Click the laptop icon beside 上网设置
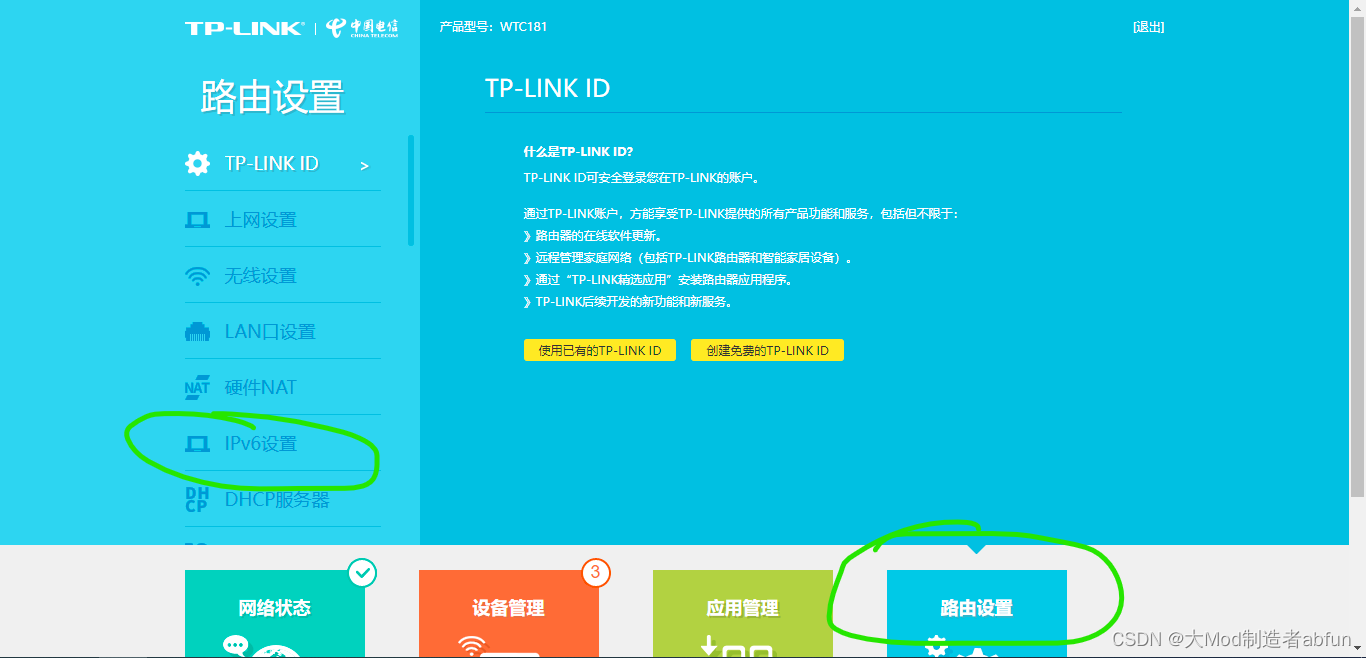 pyautogui.click(x=197, y=220)
